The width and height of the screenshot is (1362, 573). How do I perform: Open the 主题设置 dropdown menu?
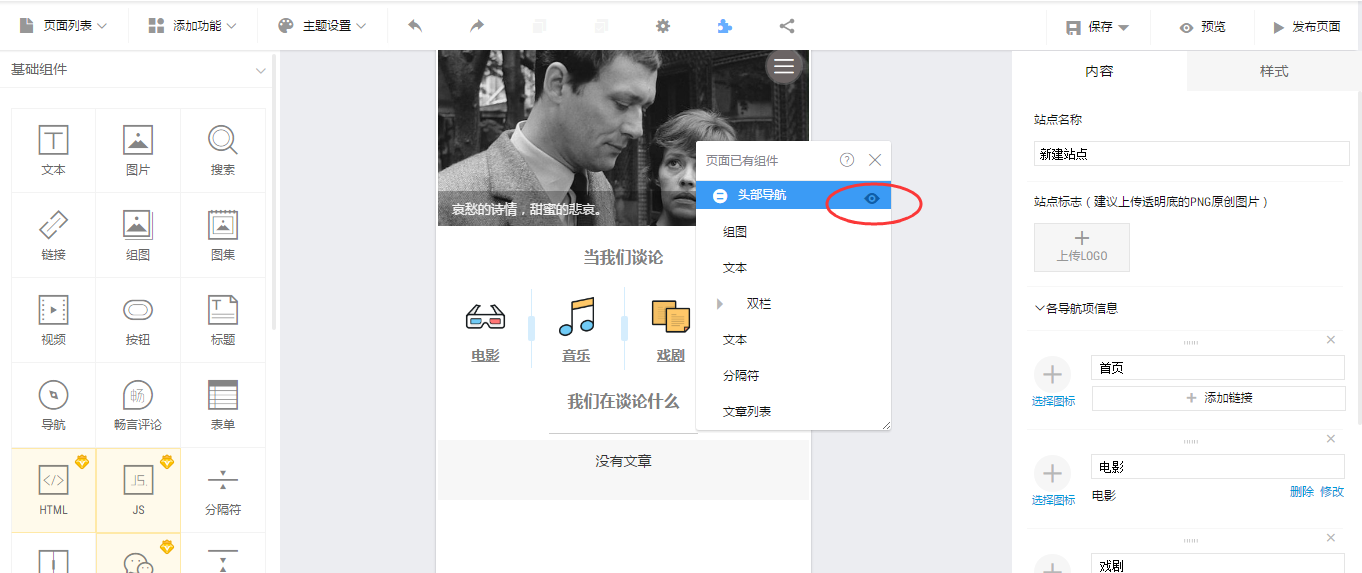(x=321, y=26)
